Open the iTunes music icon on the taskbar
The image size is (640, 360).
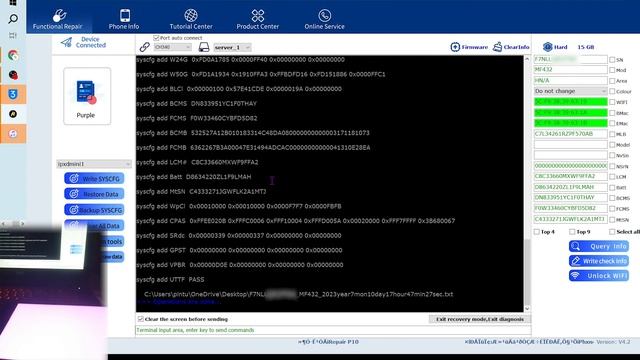click(x=13, y=134)
